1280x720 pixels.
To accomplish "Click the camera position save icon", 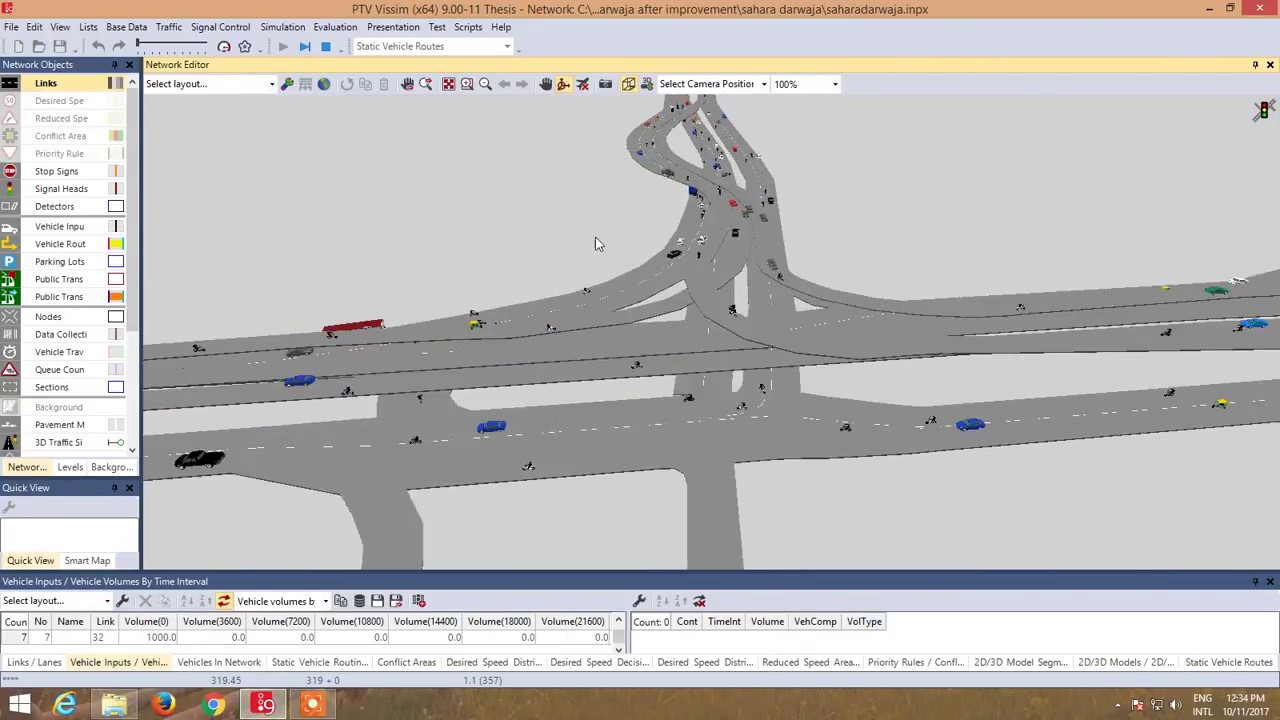I will click(605, 84).
